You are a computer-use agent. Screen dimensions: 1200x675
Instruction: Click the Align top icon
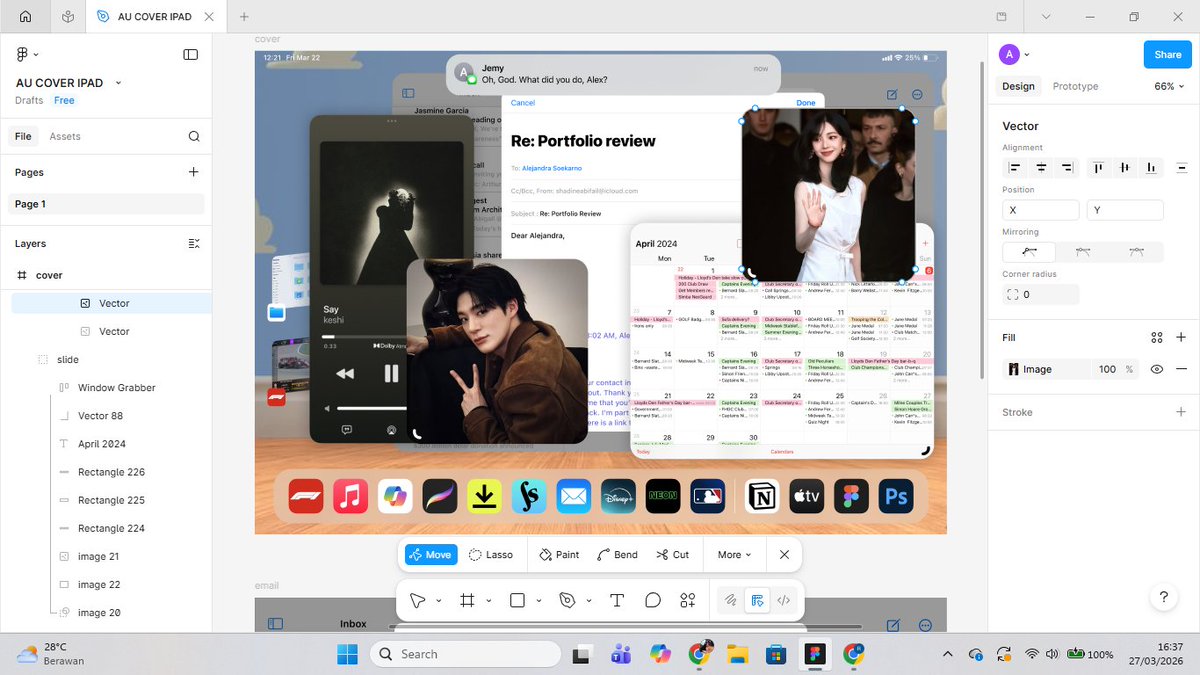(x=1099, y=168)
